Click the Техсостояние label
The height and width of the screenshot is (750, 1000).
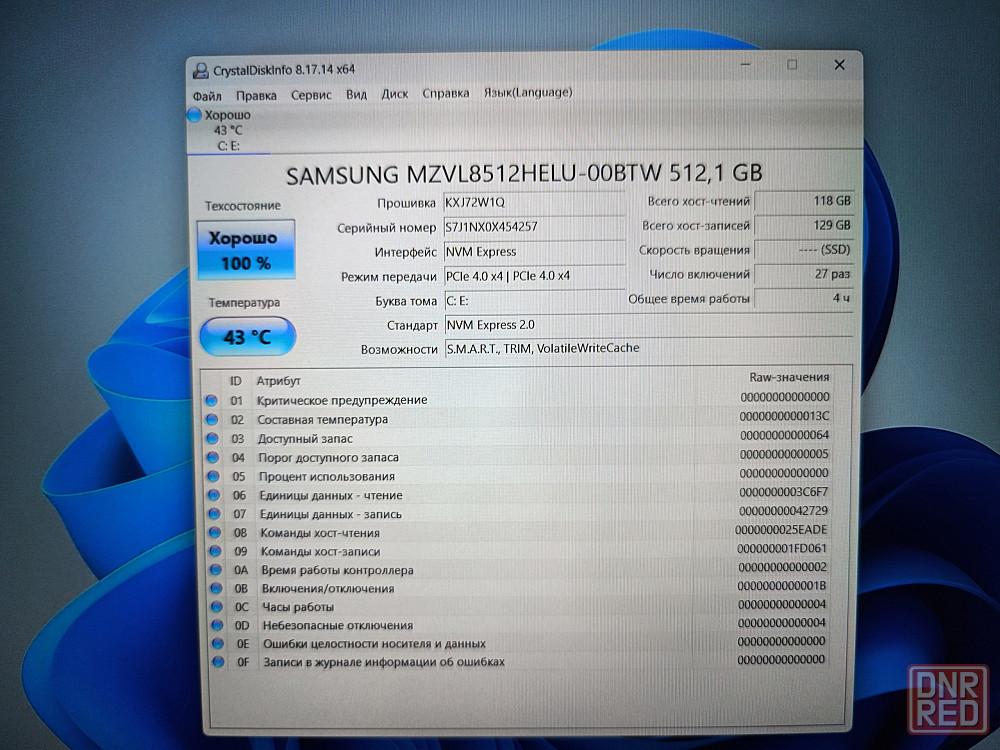(243, 205)
